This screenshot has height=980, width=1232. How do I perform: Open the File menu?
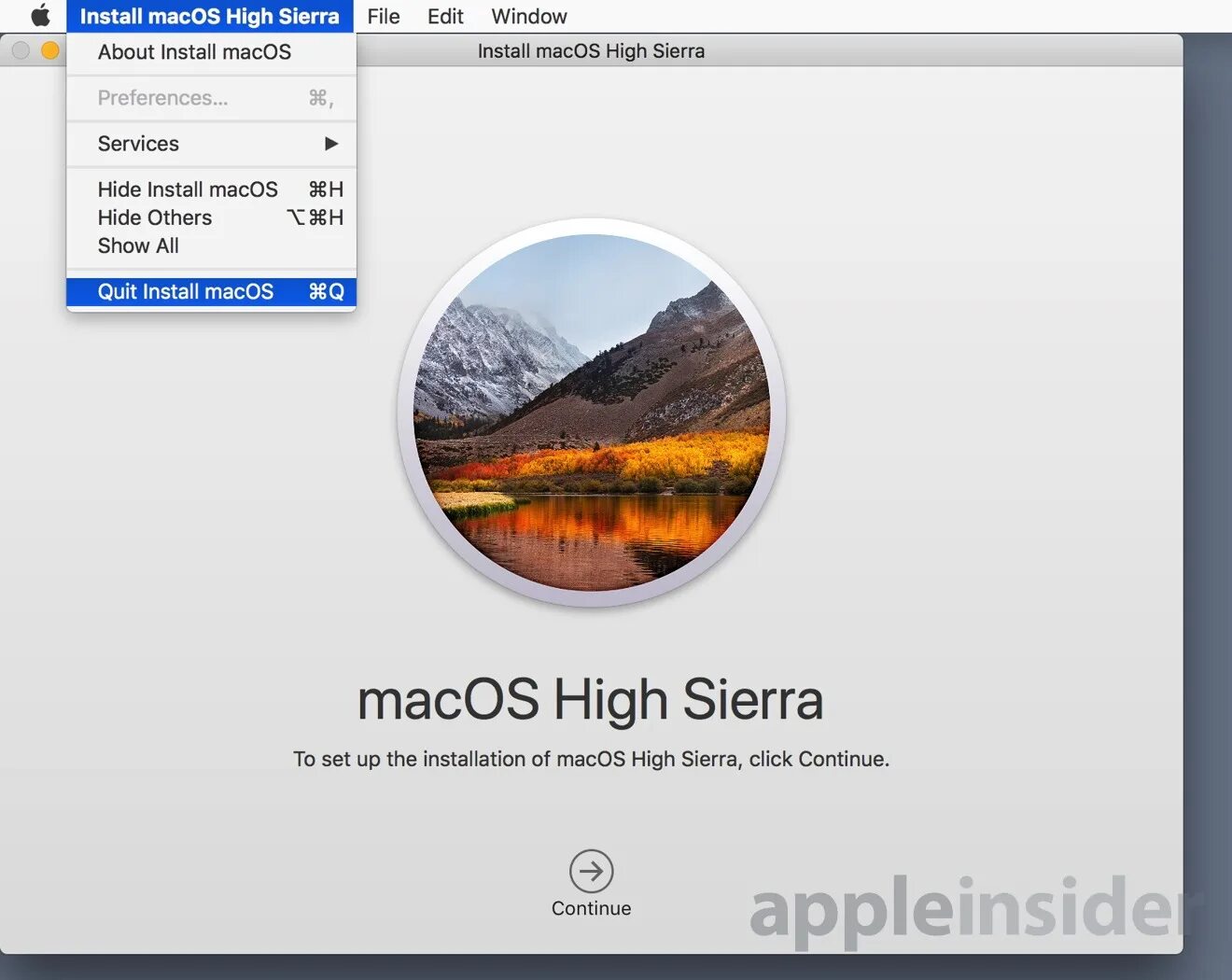coord(384,16)
